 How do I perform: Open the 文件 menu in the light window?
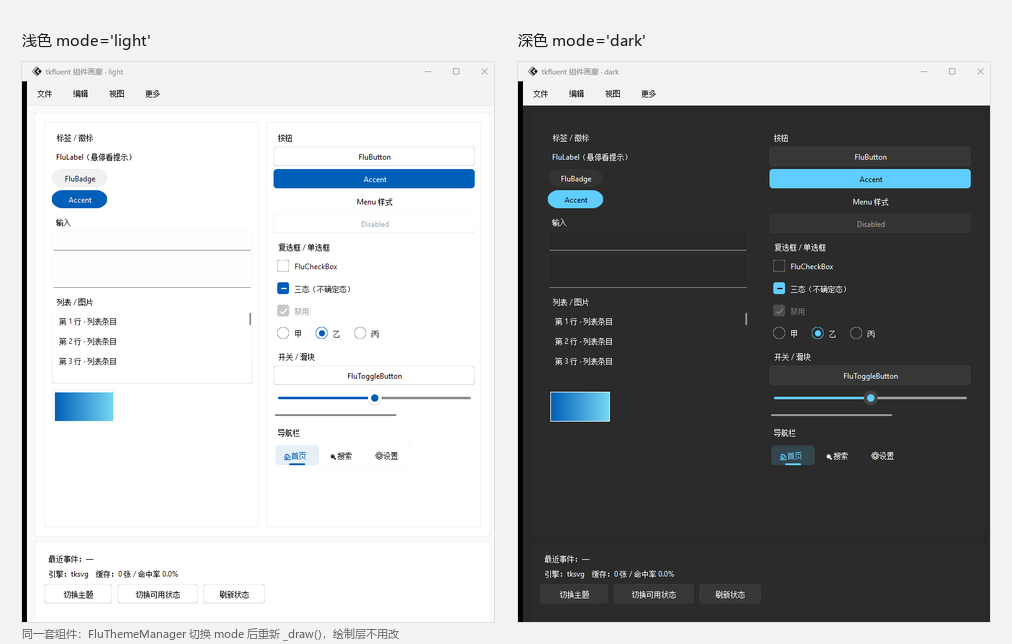pyautogui.click(x=45, y=94)
